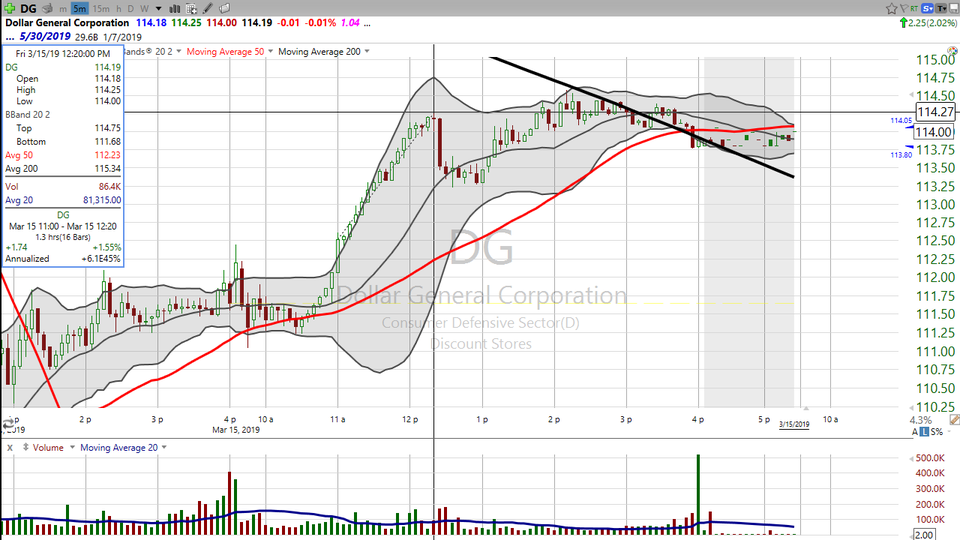Open the bar-chart plot style icon

174,9
